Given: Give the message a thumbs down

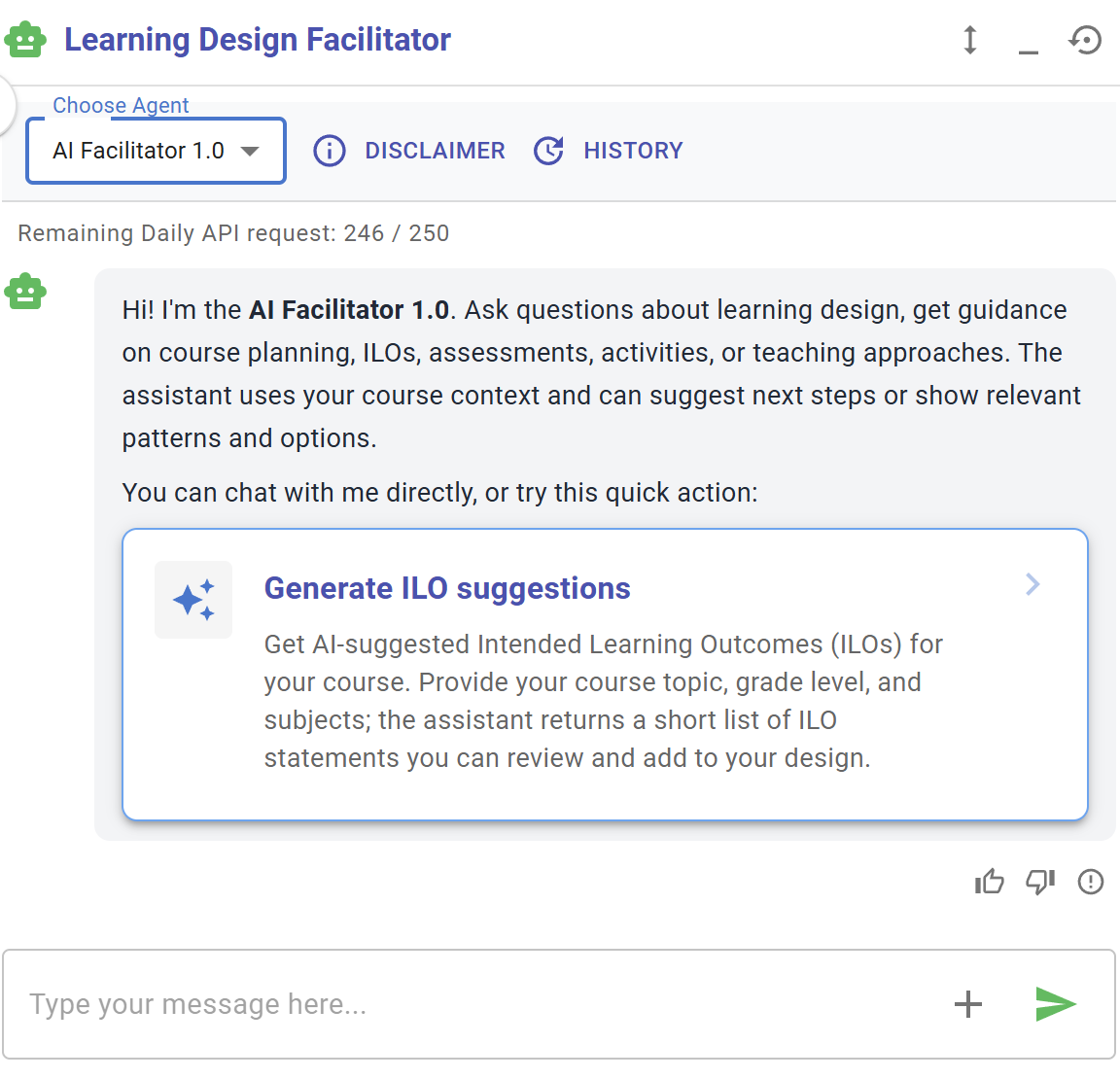Looking at the screenshot, I should click(1040, 882).
